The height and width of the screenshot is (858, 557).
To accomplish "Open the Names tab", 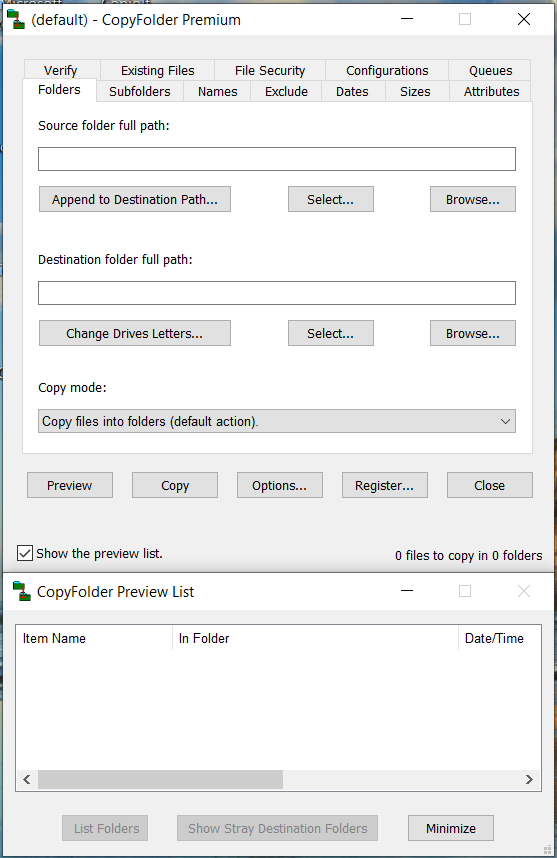I will coord(217,91).
